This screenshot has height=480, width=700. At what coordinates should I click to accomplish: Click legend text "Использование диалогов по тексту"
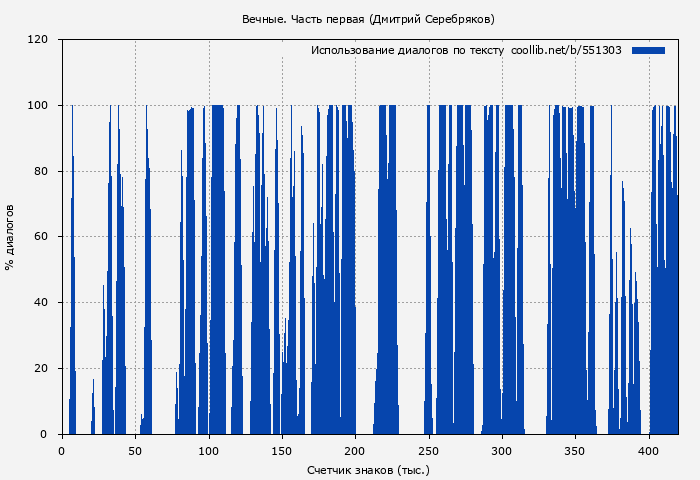coord(408,50)
